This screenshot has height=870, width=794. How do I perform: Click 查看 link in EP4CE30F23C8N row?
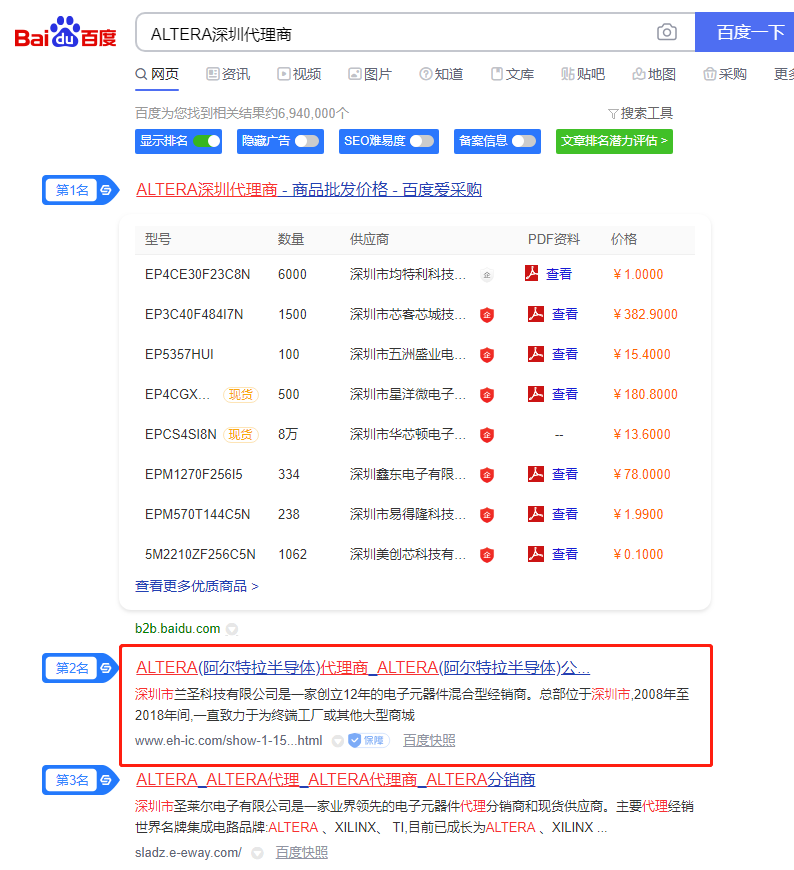(x=559, y=274)
